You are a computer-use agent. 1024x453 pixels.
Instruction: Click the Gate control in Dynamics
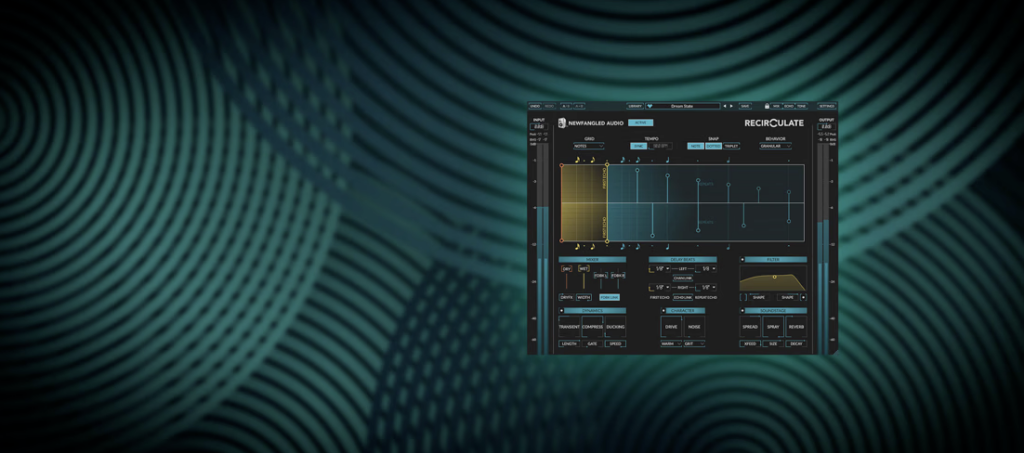(x=592, y=343)
